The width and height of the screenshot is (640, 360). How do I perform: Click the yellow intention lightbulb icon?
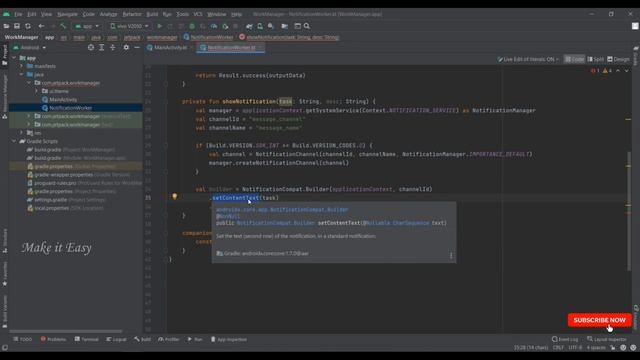(174, 197)
